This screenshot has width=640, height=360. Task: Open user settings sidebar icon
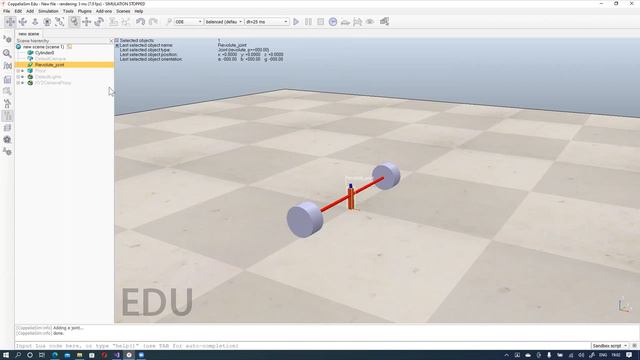[7, 152]
